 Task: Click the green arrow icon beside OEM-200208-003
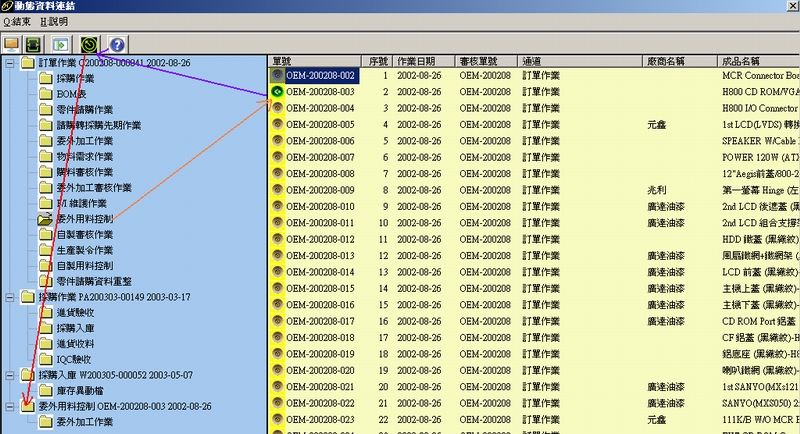click(x=277, y=92)
